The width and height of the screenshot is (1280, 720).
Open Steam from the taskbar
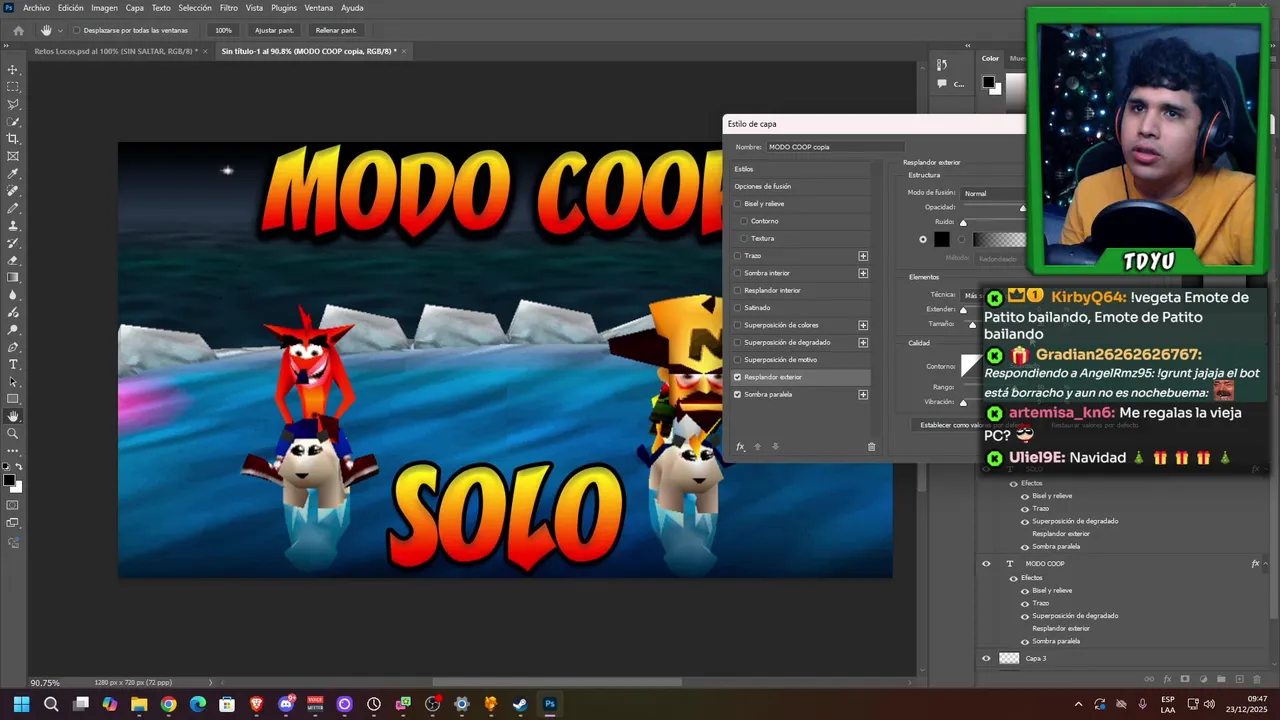tap(520, 704)
